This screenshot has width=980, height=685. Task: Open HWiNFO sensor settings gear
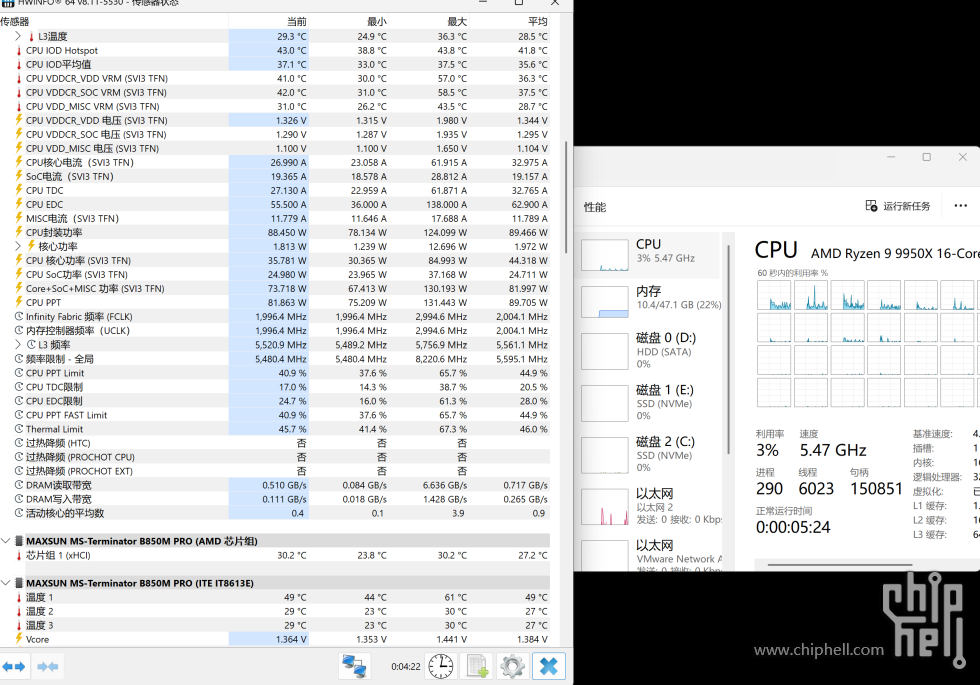(x=513, y=666)
